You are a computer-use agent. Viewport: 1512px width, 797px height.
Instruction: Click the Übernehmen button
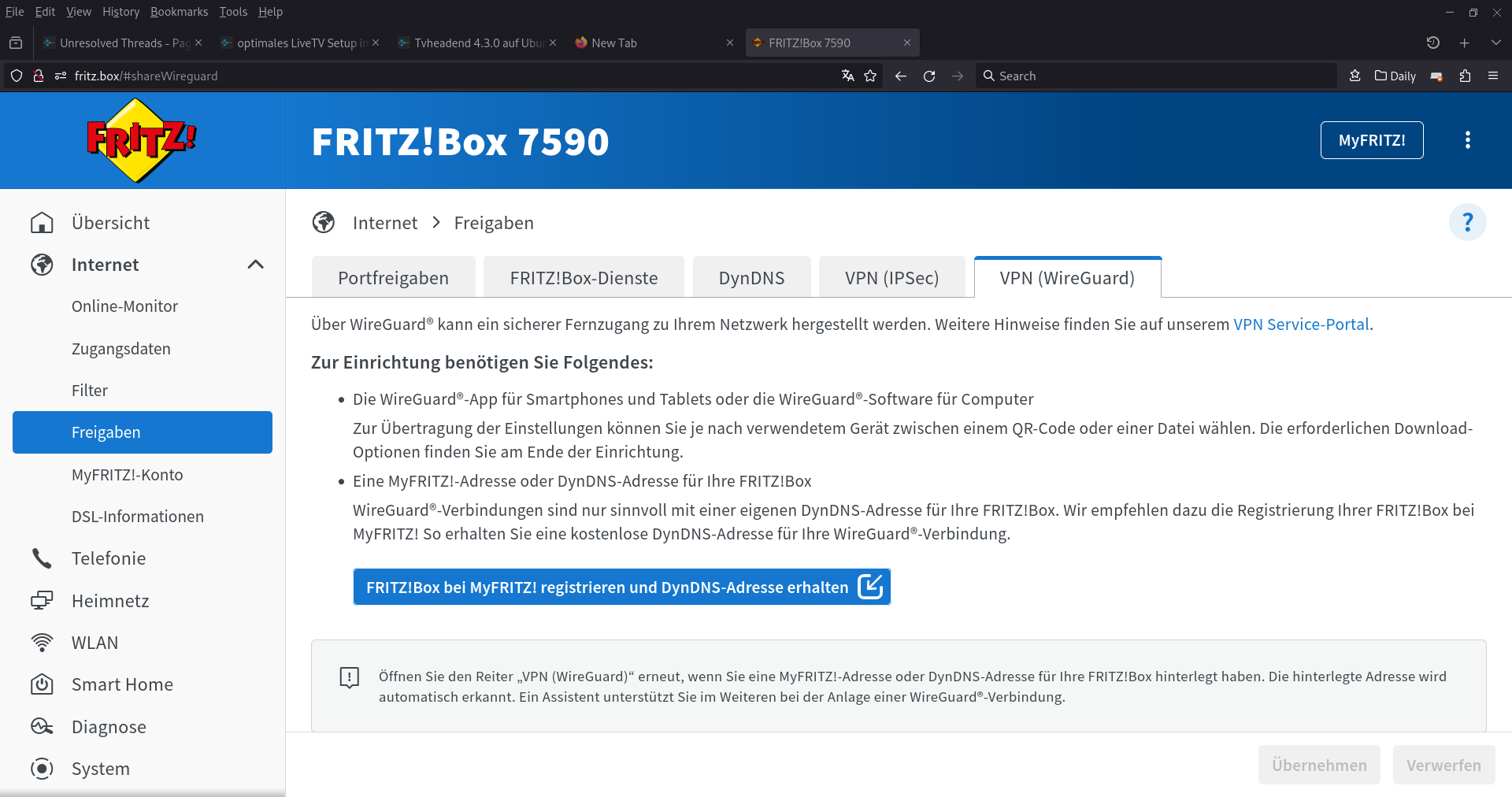[1319, 765]
